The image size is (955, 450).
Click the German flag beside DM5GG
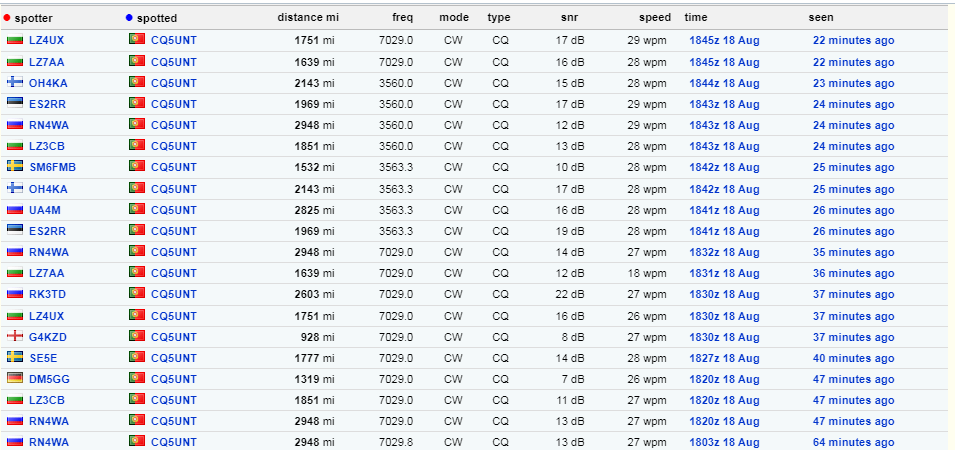click(x=15, y=378)
